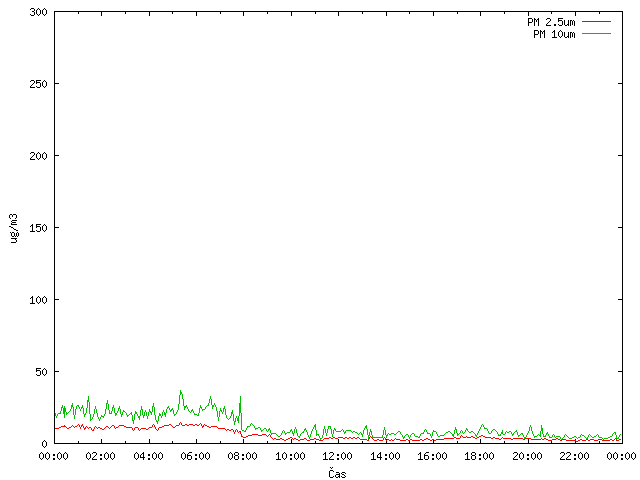Click the y-axis value 300
640x480 pixels.
[38, 12]
